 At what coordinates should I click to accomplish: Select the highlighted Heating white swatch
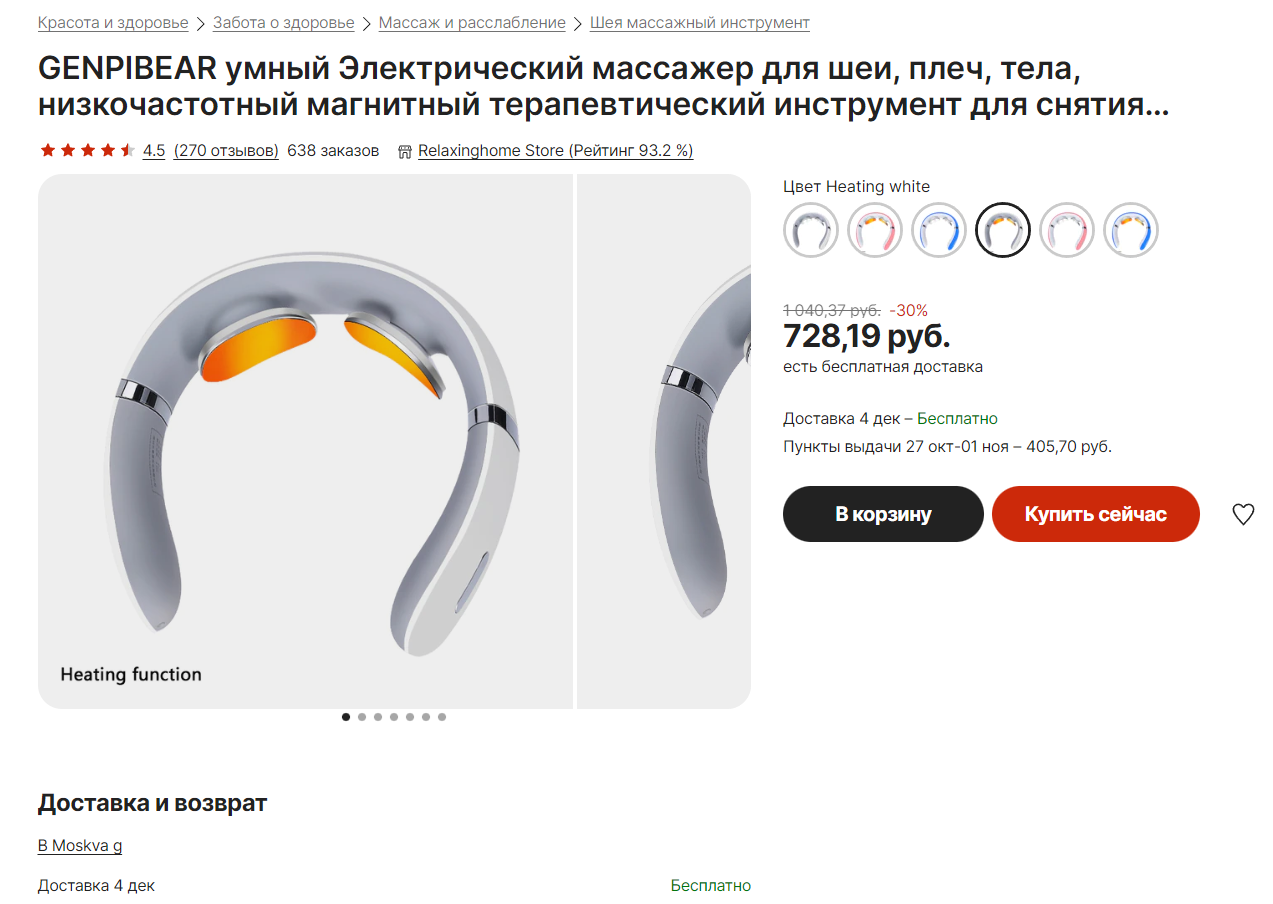[1003, 230]
